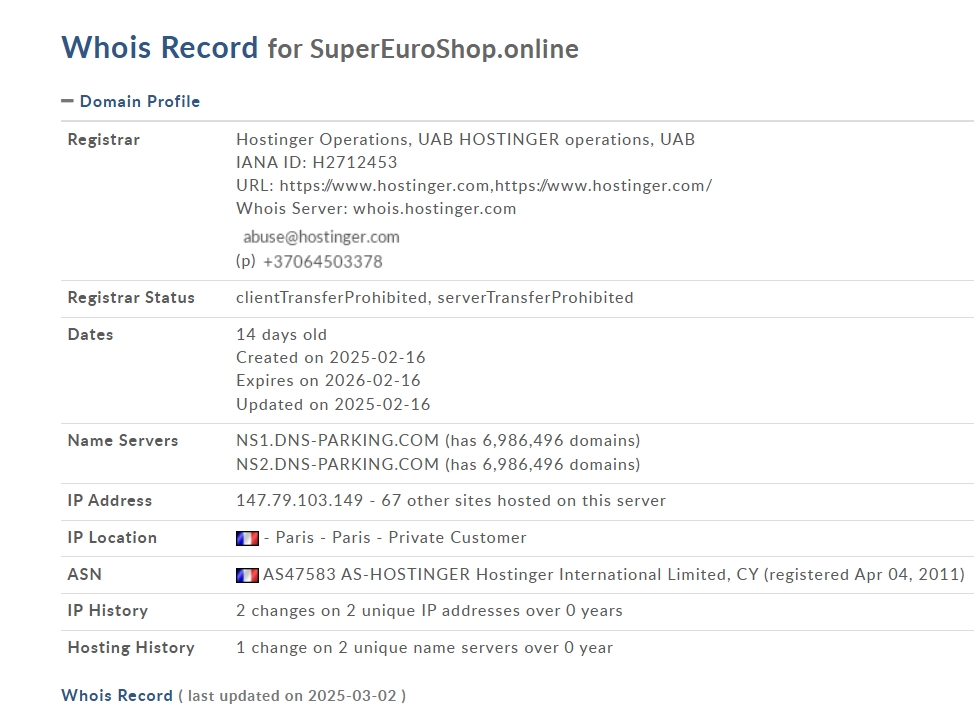Click the IP Address row label
974x709 pixels.
coord(110,500)
